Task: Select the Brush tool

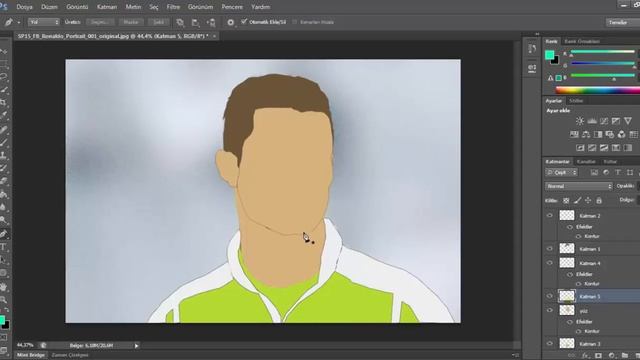Action: point(4,142)
